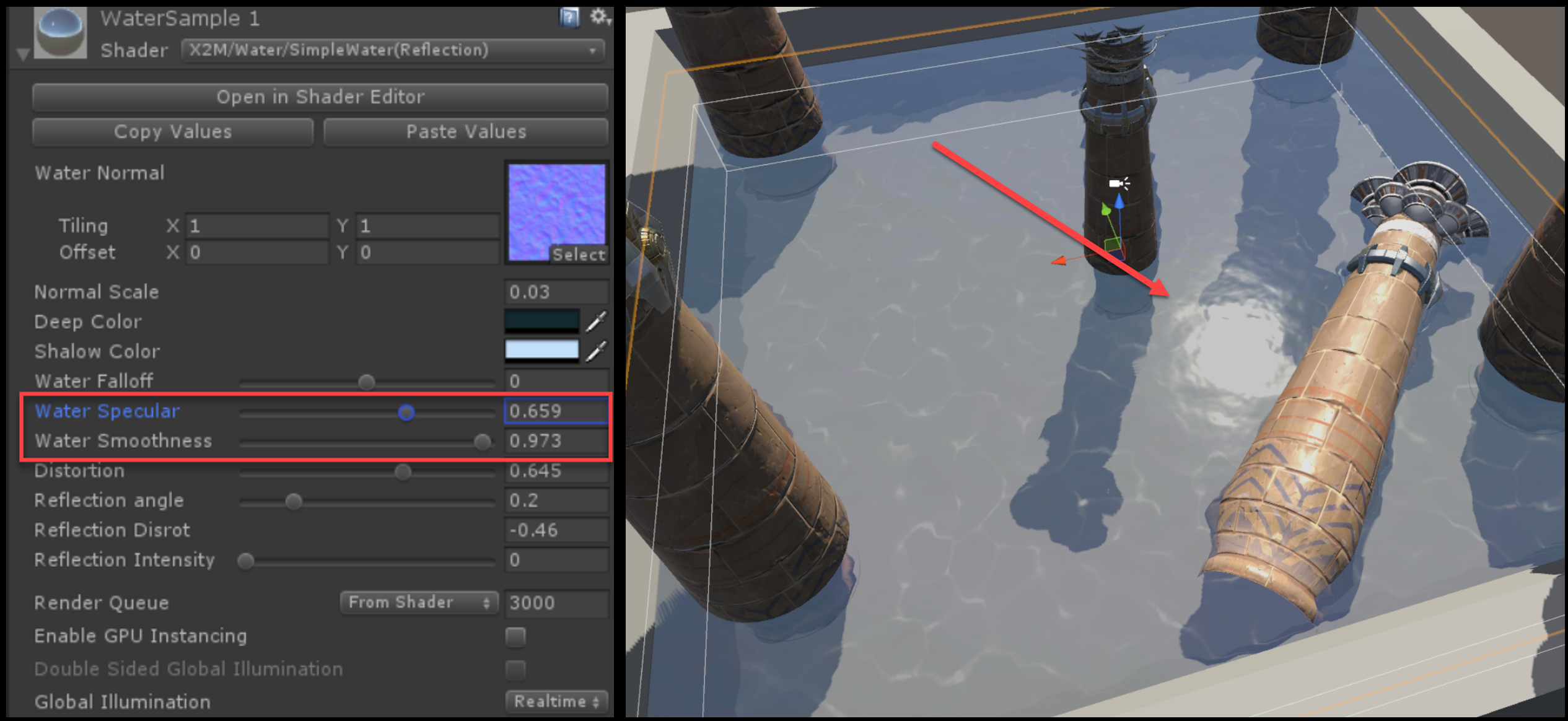Image resolution: width=1568 pixels, height=721 pixels.
Task: Pick Deep Color with eyedropper icon
Action: pyautogui.click(x=597, y=321)
